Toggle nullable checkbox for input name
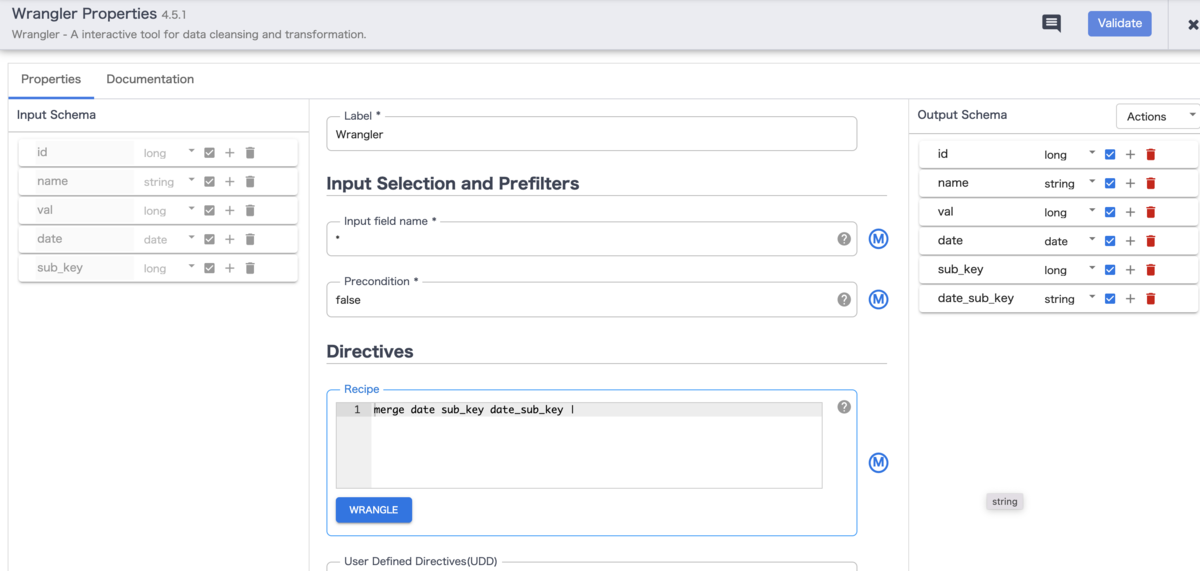This screenshot has width=1200, height=571. pos(209,182)
